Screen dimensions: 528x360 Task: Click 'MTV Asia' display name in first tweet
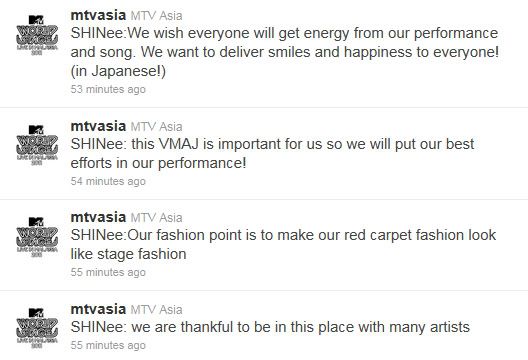[157, 15]
